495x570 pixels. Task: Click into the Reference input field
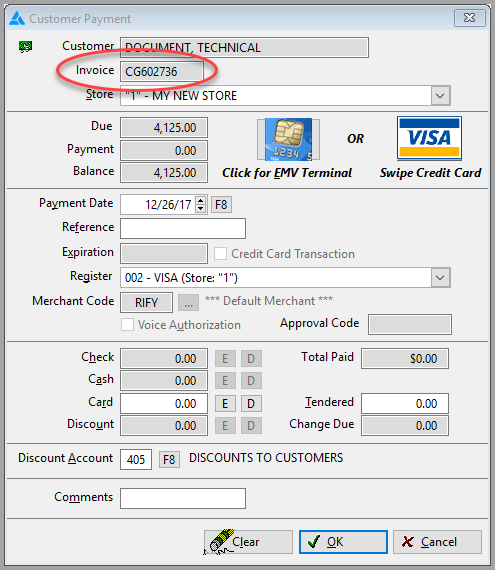point(183,229)
